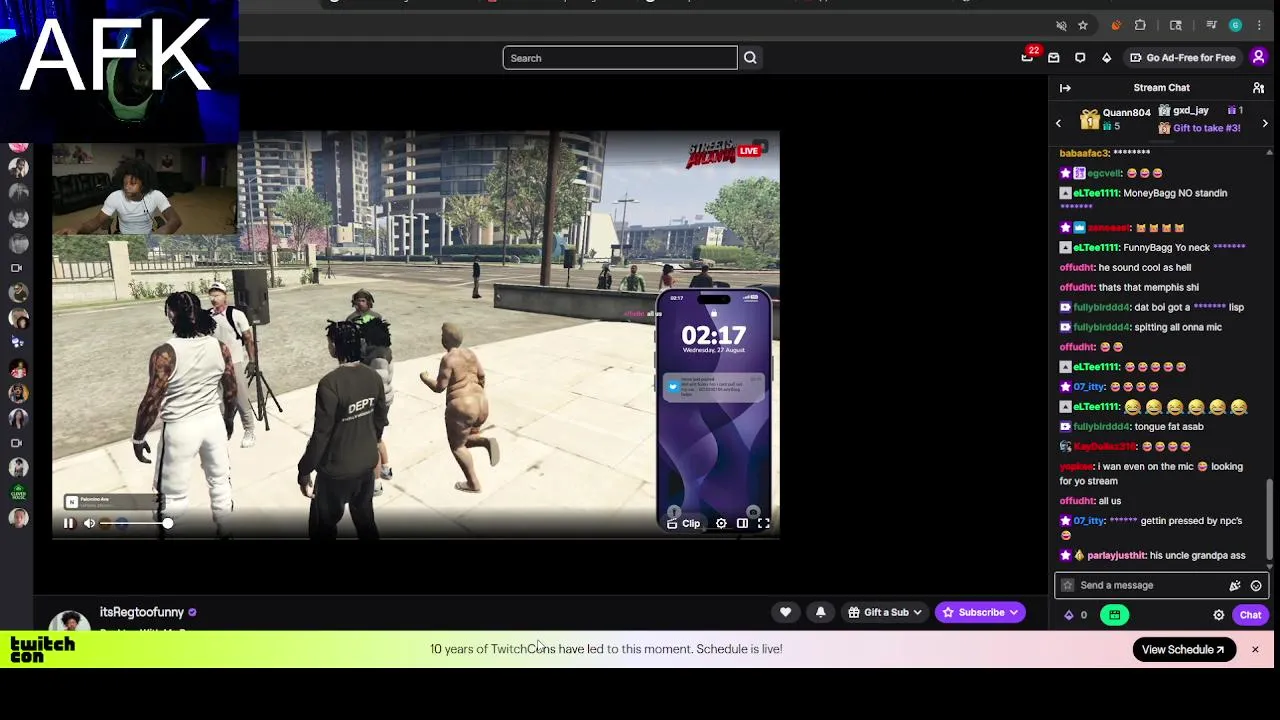This screenshot has height=720, width=1280.
Task: Open the streamer avatar below the video
Action: pos(70,620)
